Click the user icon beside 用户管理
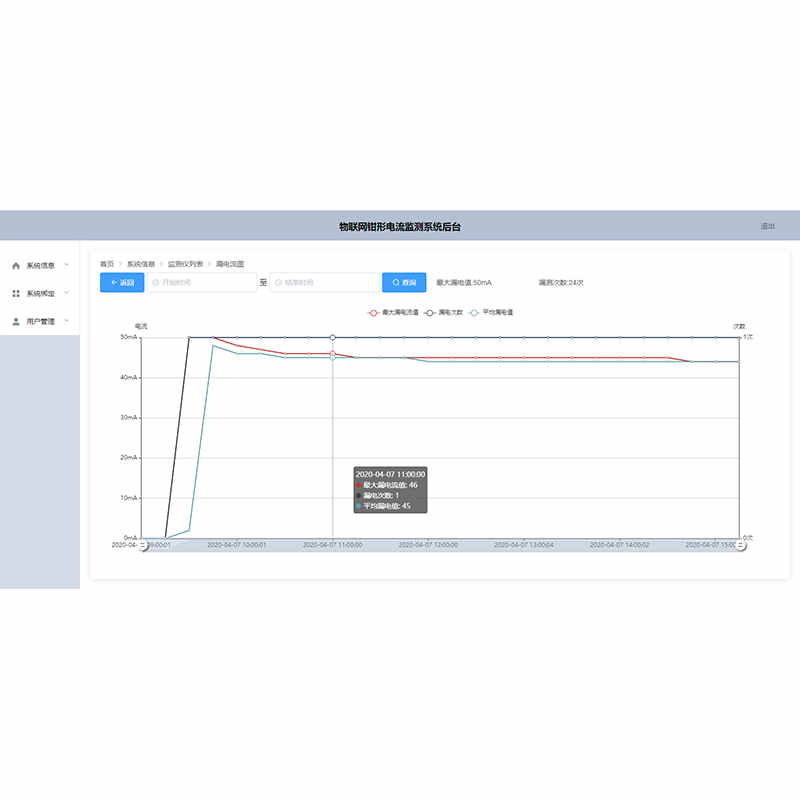 coord(16,322)
